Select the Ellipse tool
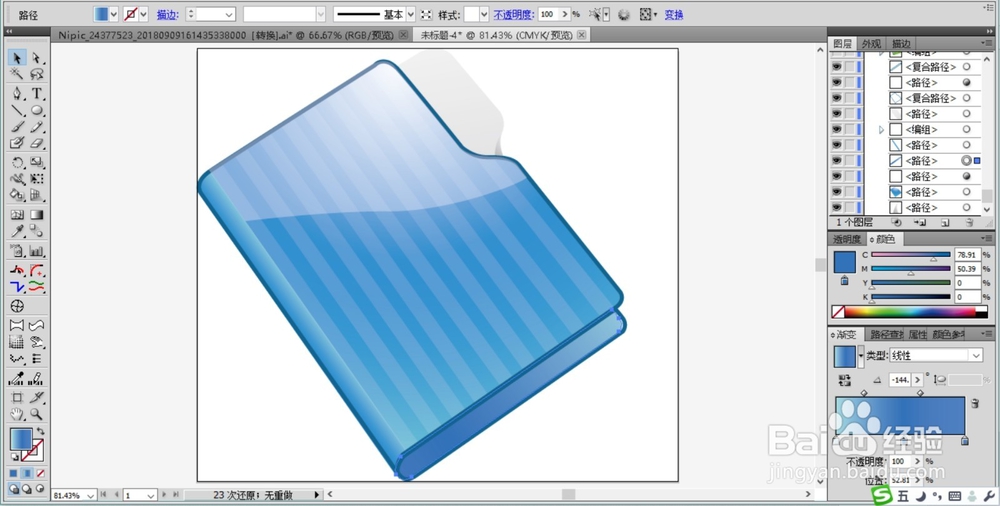The image size is (1000, 506). coord(37,110)
